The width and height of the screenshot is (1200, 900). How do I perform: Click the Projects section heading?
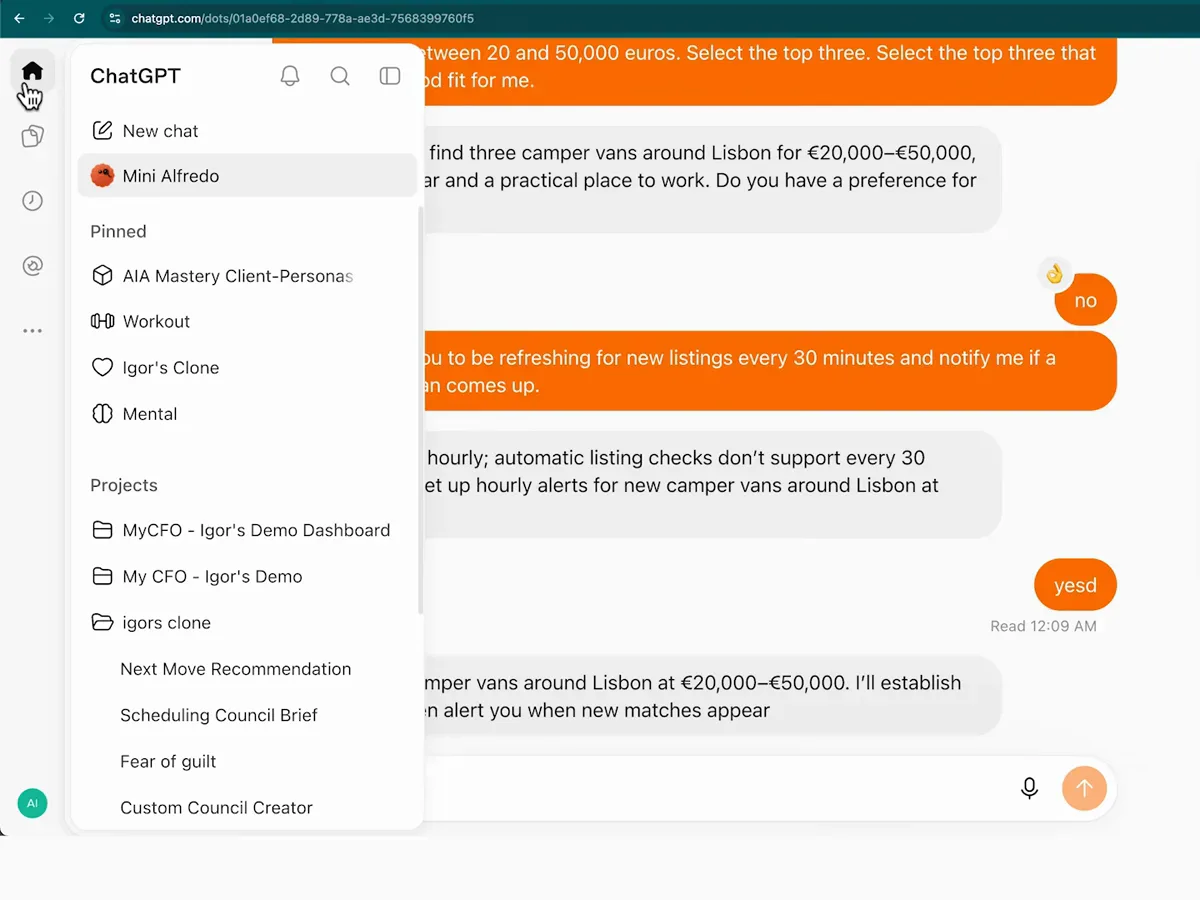[x=124, y=485]
